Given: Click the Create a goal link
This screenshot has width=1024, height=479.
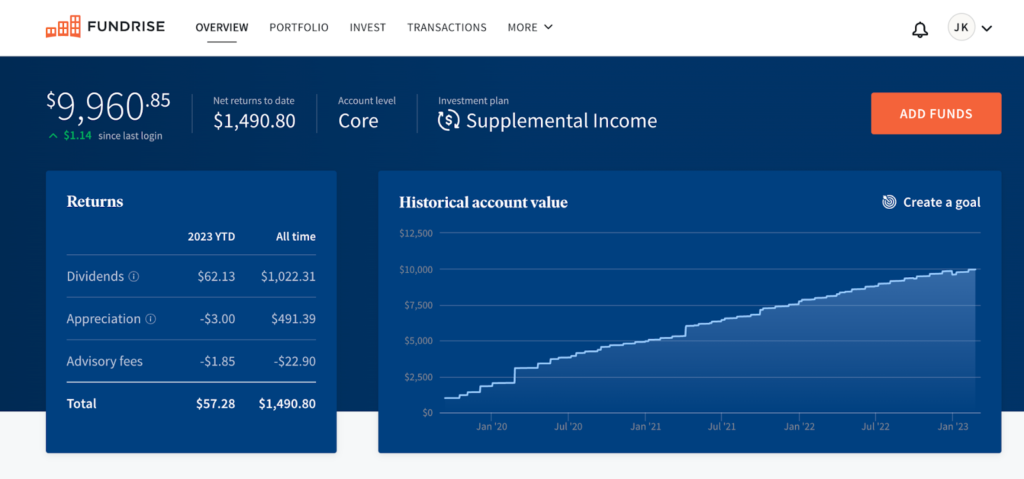Looking at the screenshot, I should (941, 202).
